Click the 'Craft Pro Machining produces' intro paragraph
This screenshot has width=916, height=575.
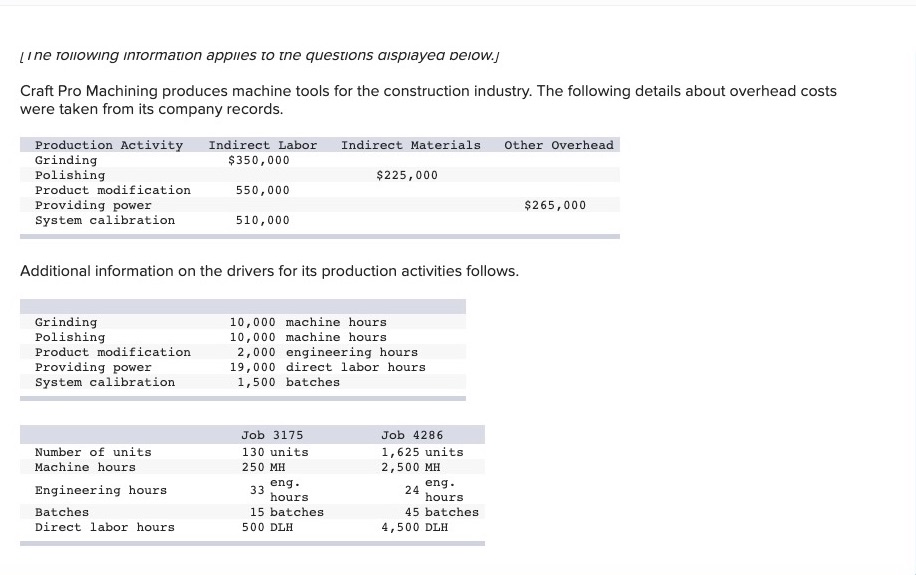pos(428,100)
